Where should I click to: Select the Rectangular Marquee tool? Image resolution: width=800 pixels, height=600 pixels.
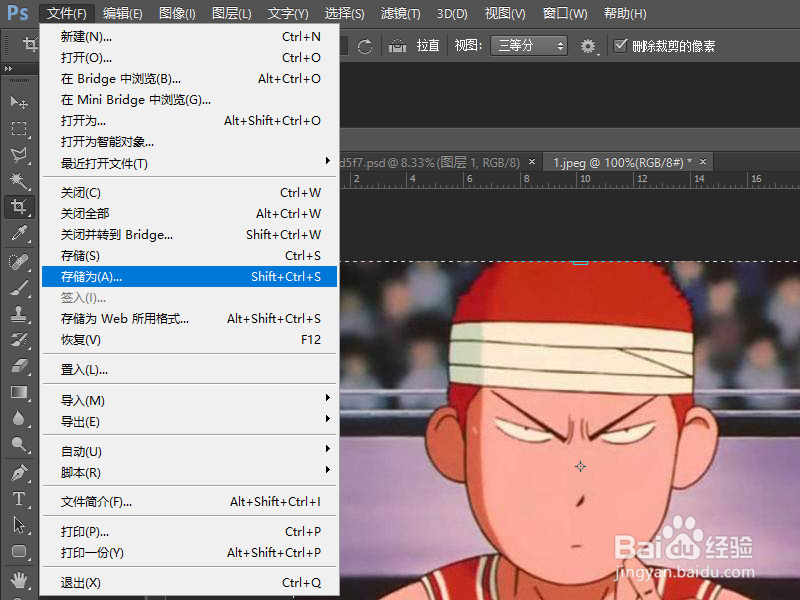pos(19,129)
